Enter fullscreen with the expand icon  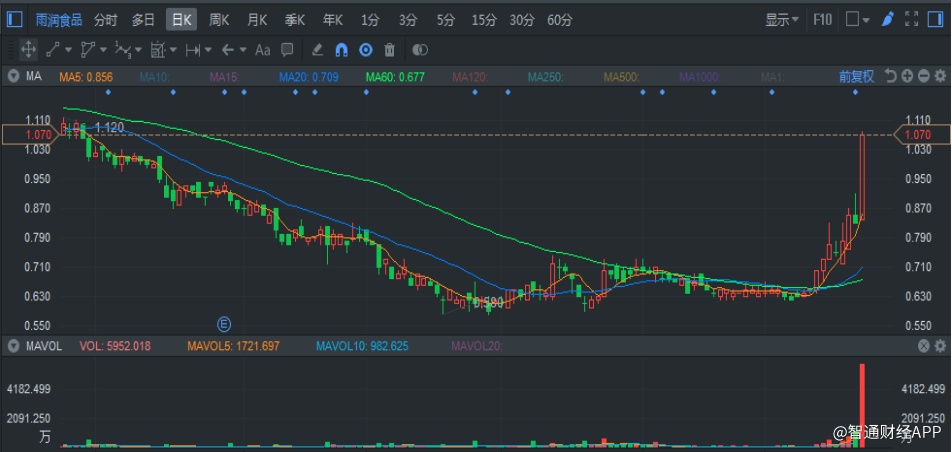(912, 19)
